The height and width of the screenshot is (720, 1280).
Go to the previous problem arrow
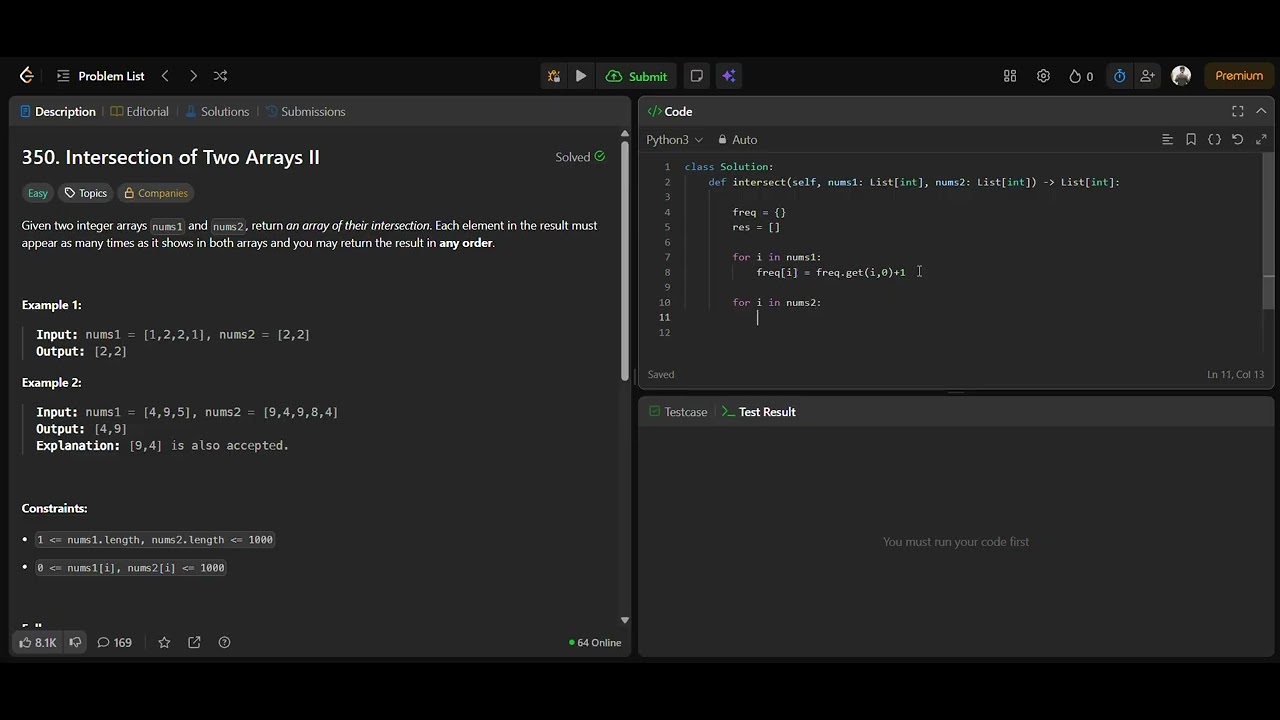165,76
